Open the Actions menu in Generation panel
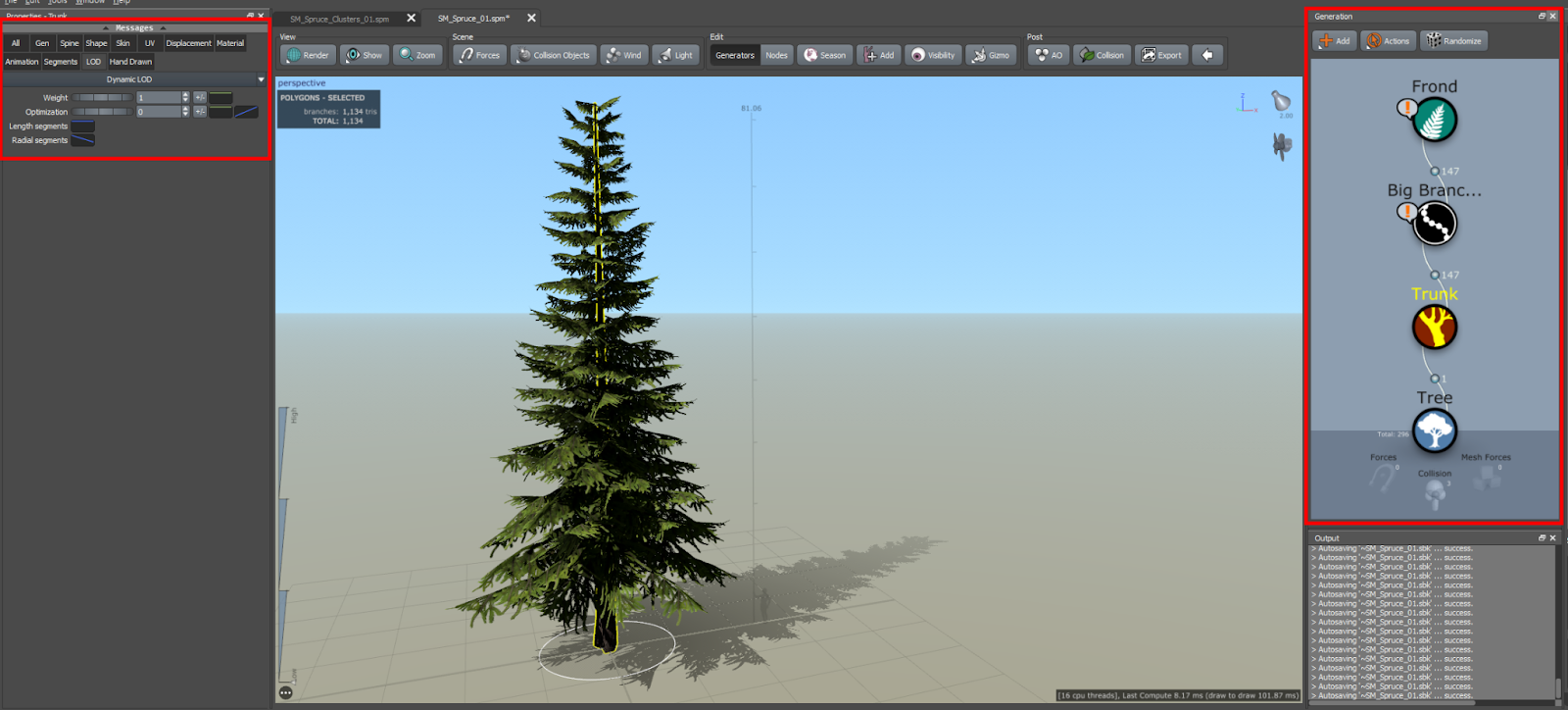The width and height of the screenshot is (1568, 710). click(x=1388, y=40)
